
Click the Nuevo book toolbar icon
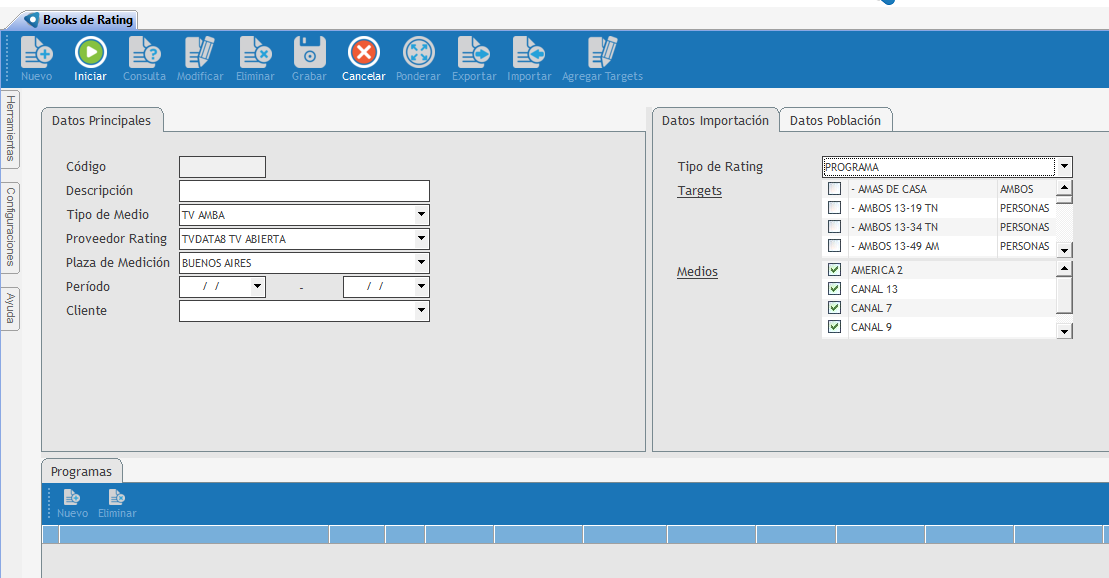point(37,53)
